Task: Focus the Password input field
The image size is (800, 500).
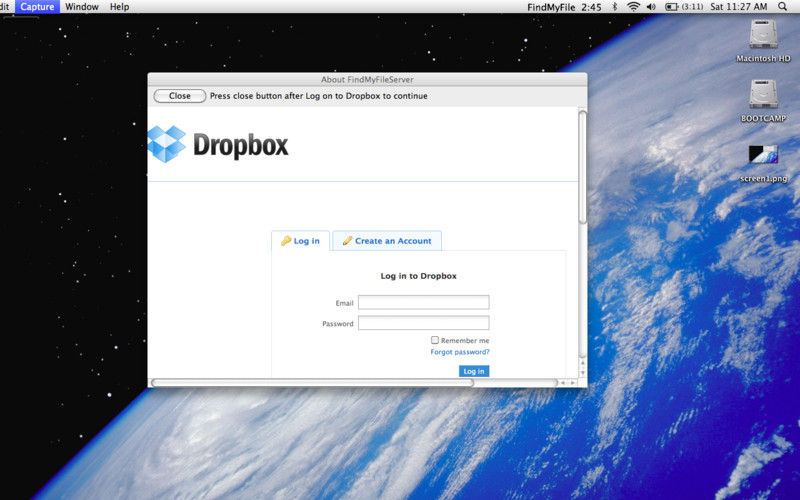Action: point(423,323)
